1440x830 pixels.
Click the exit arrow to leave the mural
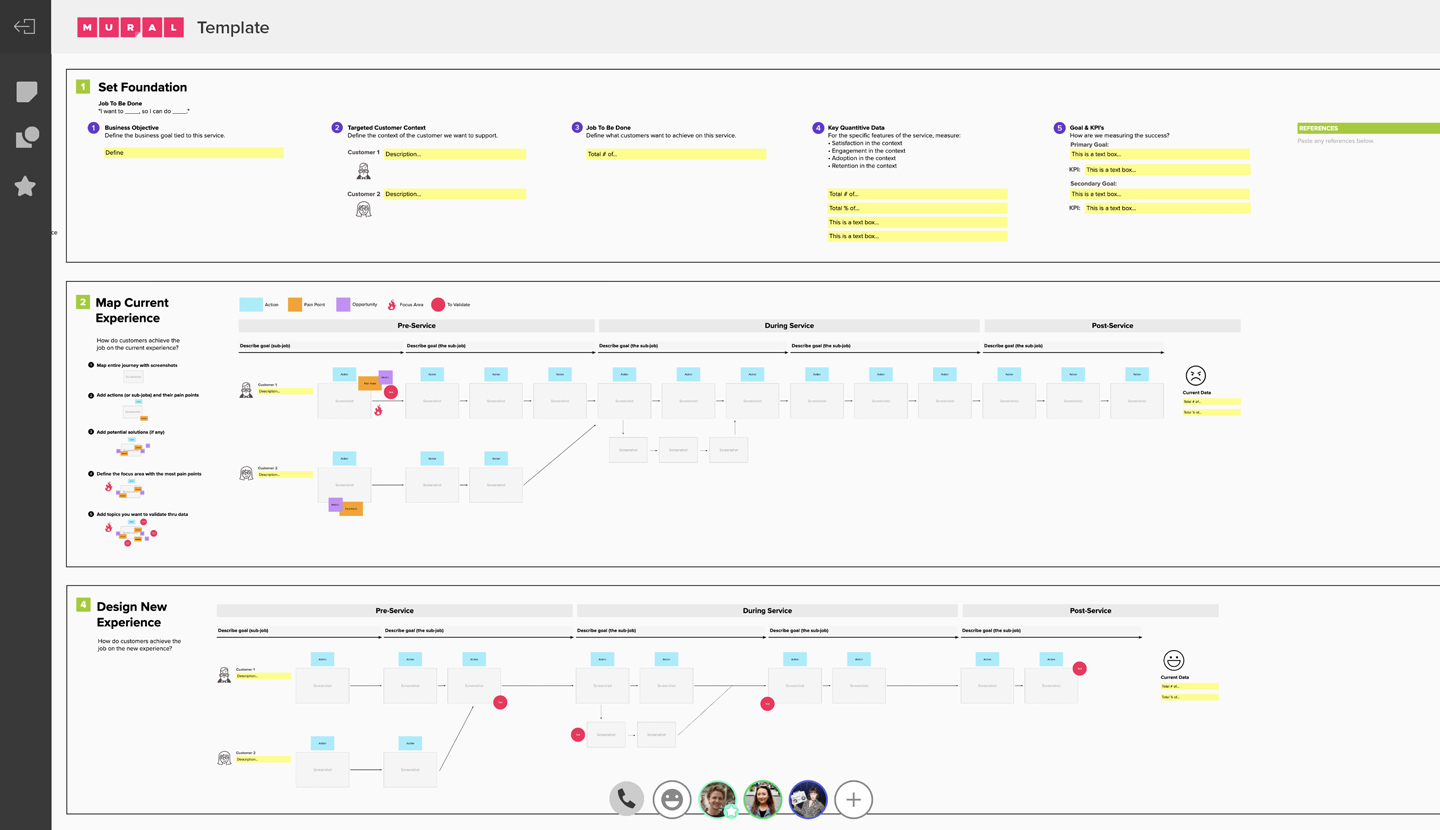click(24, 26)
